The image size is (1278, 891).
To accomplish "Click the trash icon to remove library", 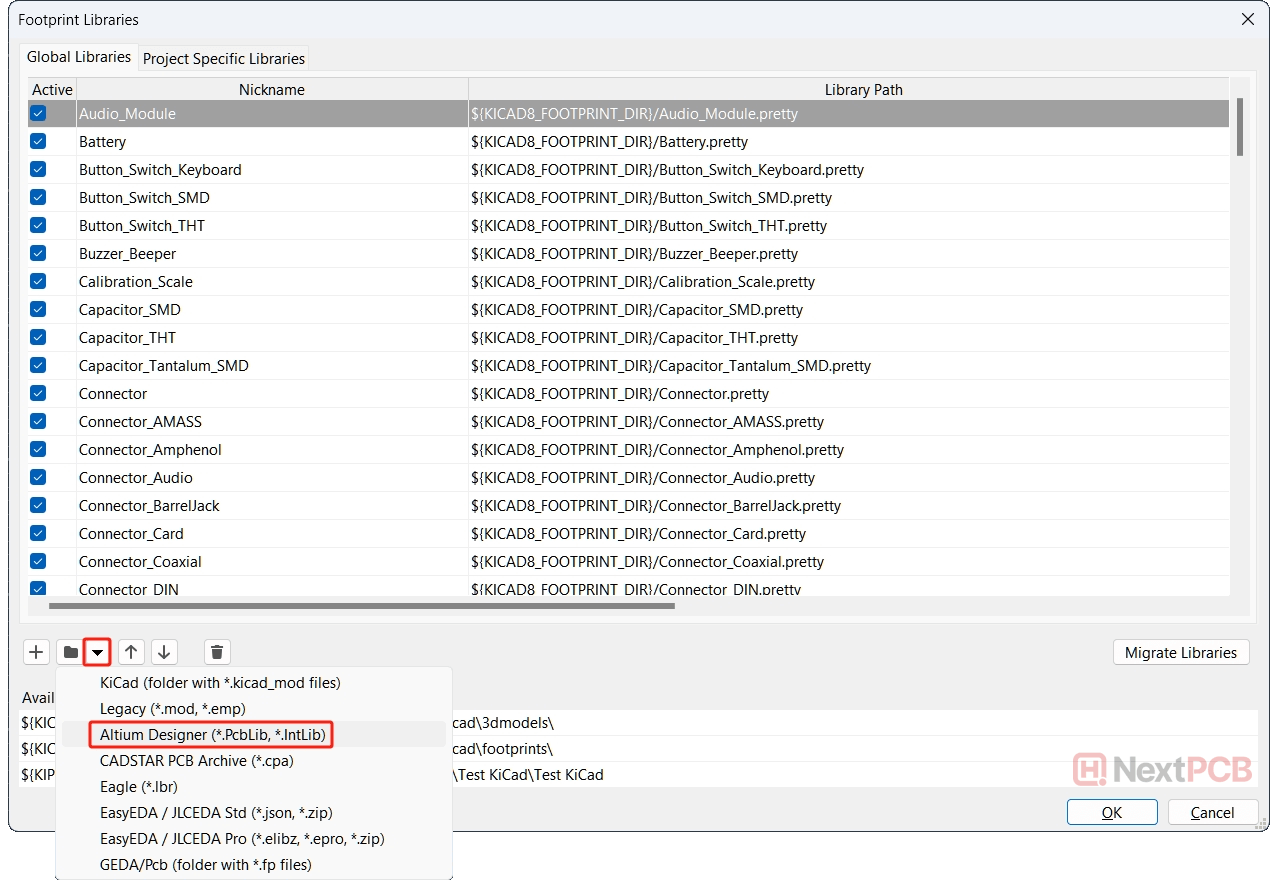I will click(x=217, y=653).
